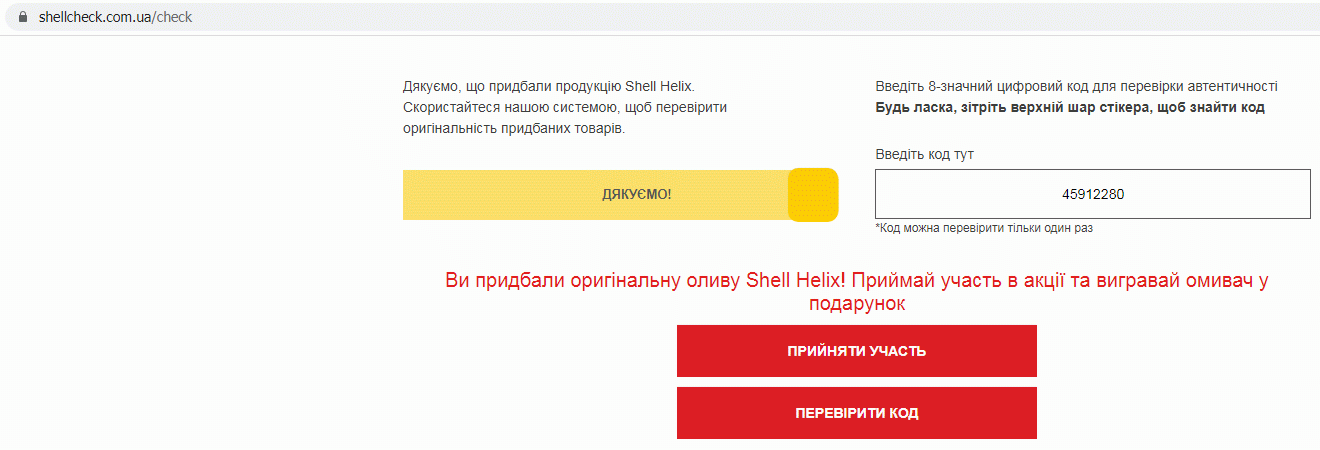Click the ПЕРЕВІРИТИ КОД red button
This screenshot has width=1320, height=450.
click(856, 413)
